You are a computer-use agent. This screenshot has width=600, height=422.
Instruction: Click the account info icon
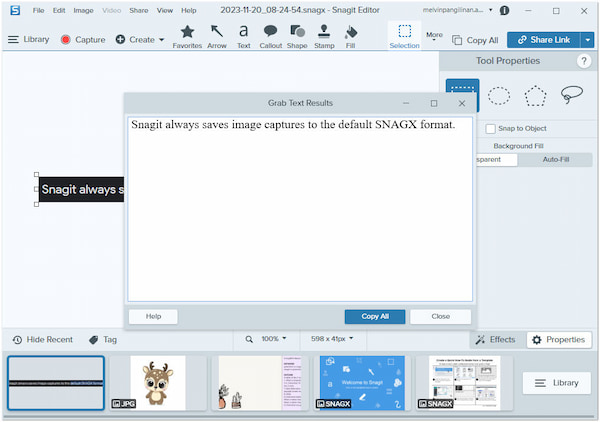tap(505, 10)
